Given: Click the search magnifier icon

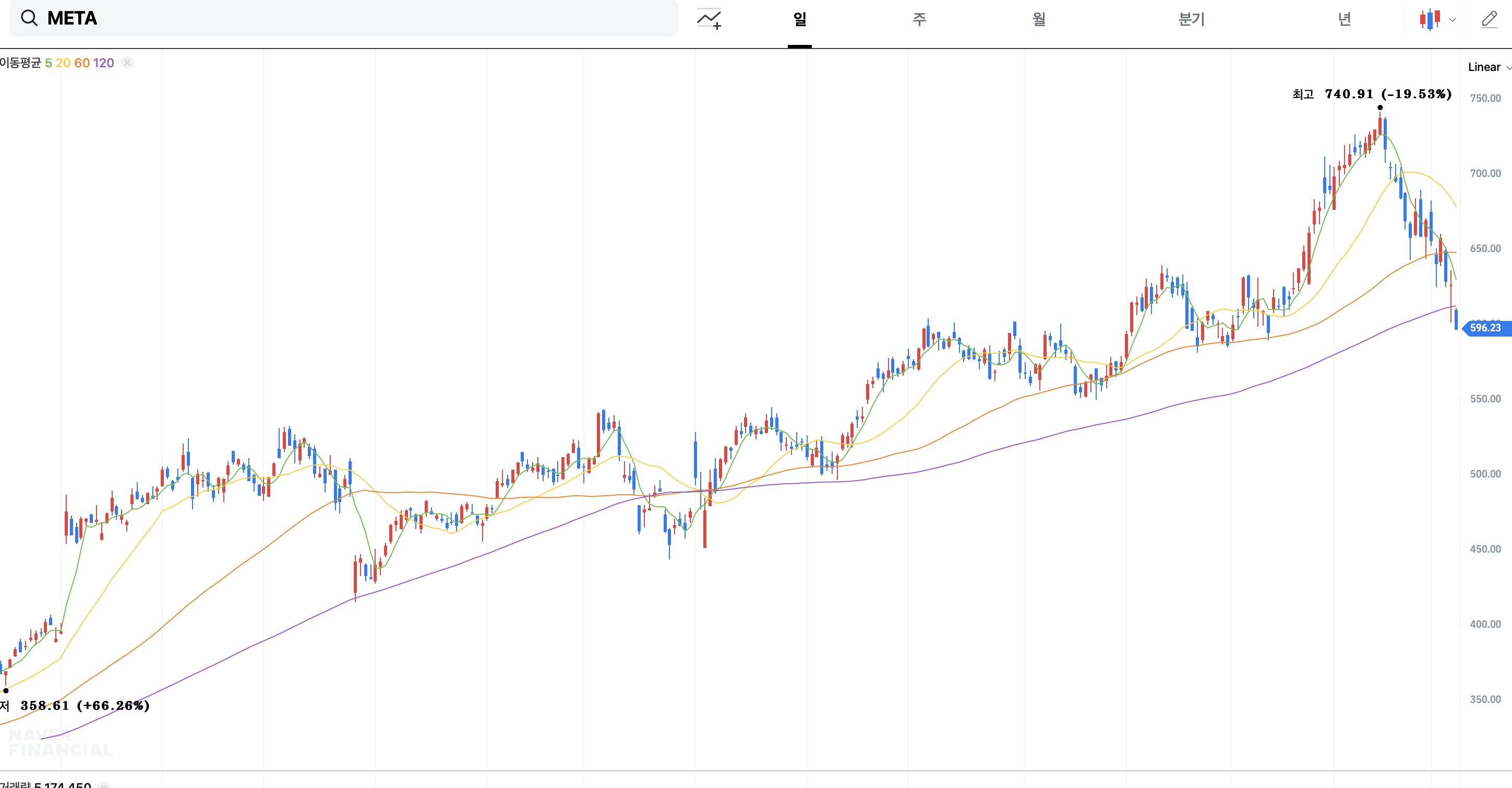Looking at the screenshot, I should (29, 18).
